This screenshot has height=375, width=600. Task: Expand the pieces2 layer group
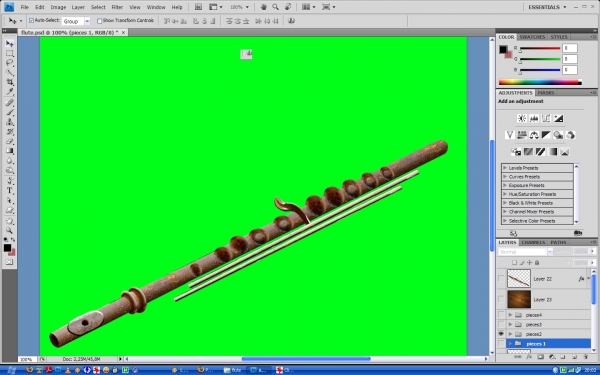tap(510, 334)
